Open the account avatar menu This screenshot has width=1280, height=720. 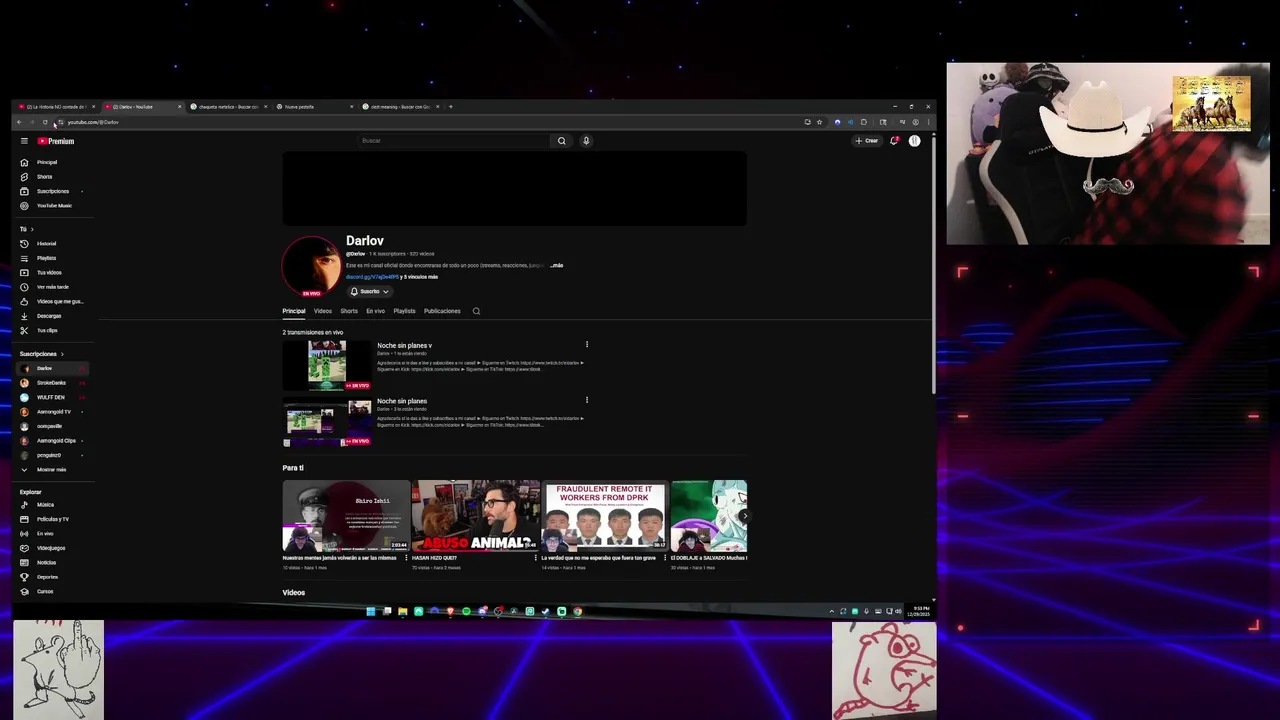click(914, 141)
